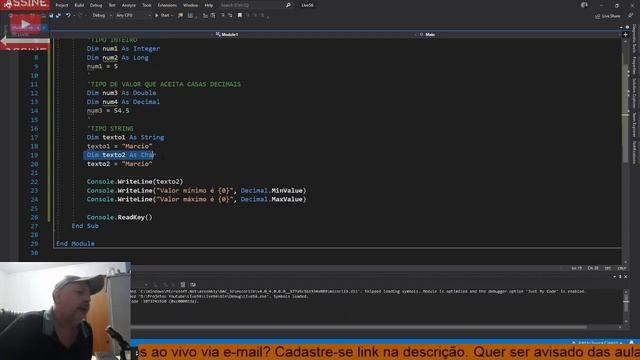
Task: Click the line 'Dim num1 As Integer'
Action: [x=123, y=49]
